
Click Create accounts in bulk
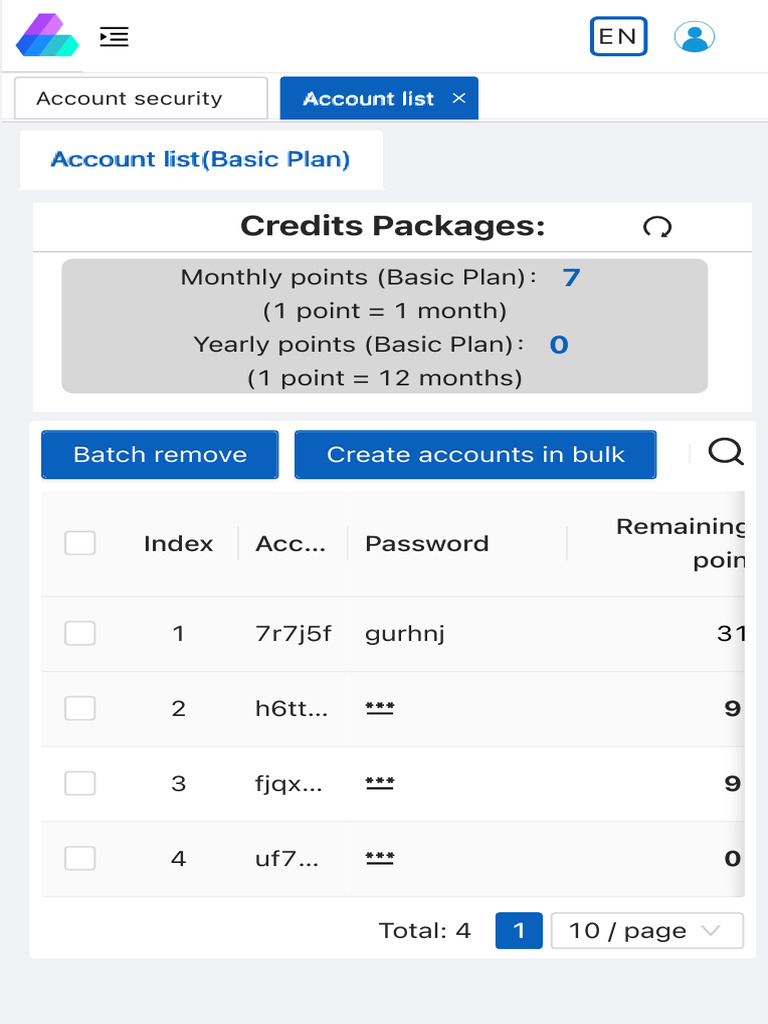[x=475, y=455]
